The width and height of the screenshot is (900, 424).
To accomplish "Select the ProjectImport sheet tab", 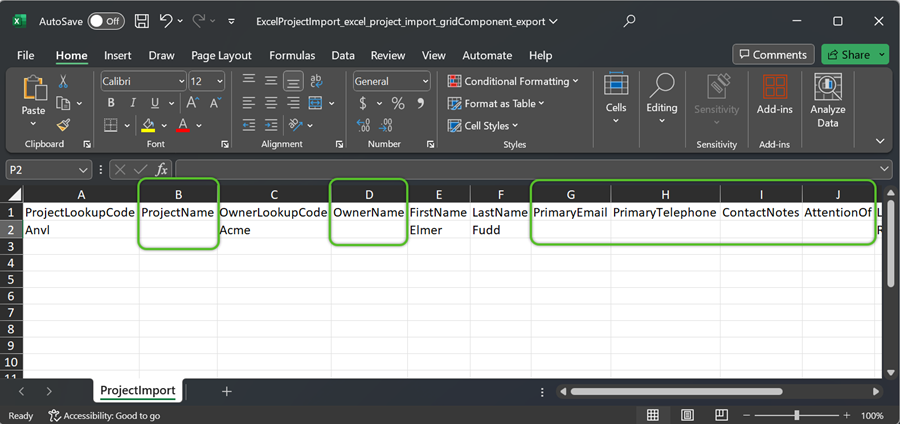I will pyautogui.click(x=138, y=391).
